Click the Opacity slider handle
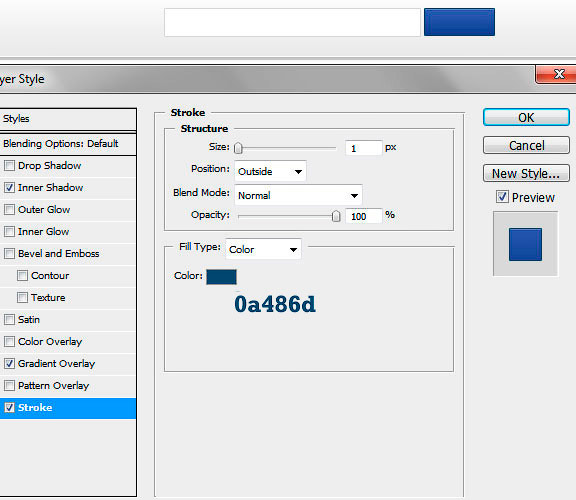 [x=336, y=216]
